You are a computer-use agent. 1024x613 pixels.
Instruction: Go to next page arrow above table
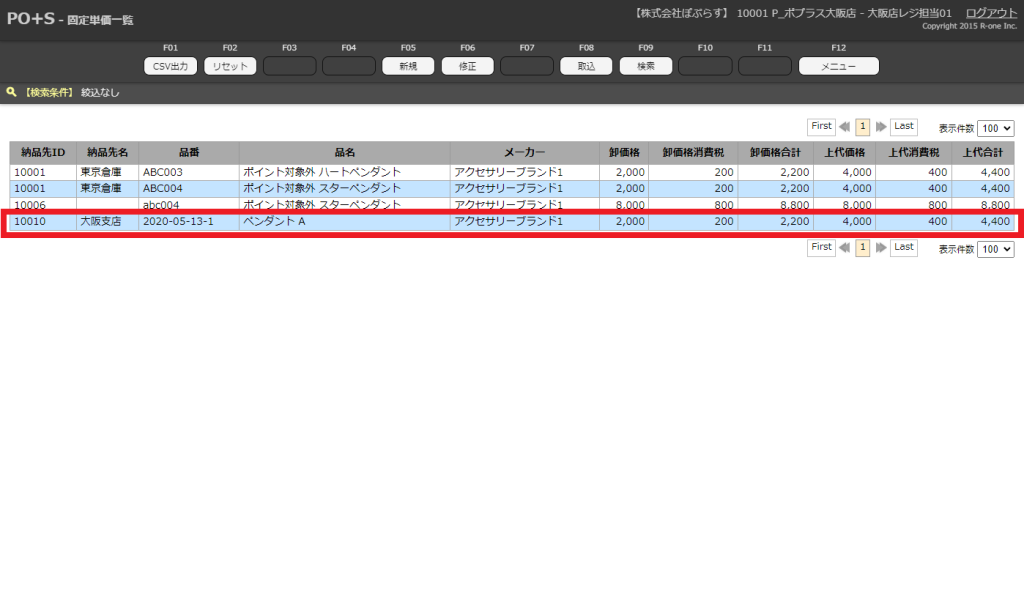[880, 127]
